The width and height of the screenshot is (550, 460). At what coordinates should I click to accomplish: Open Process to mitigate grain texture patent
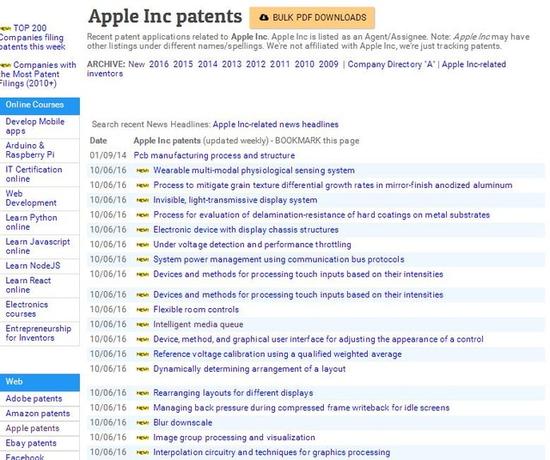click(333, 185)
